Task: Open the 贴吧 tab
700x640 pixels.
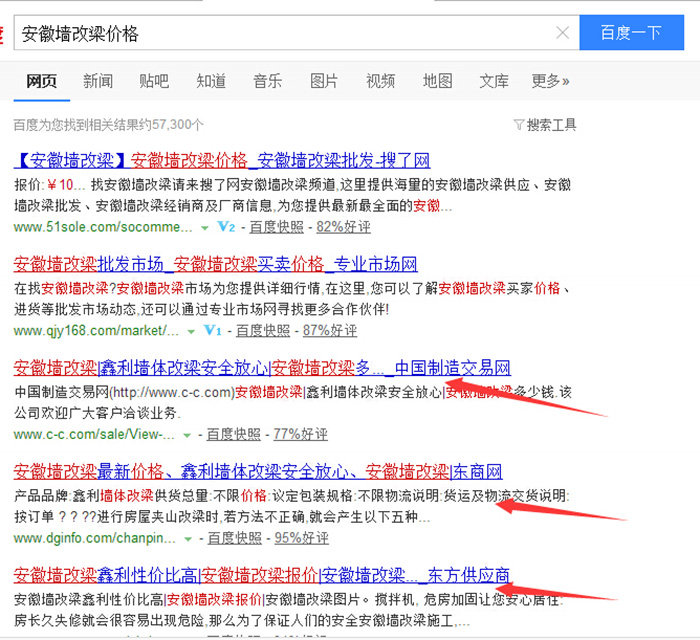Action: coord(154,81)
